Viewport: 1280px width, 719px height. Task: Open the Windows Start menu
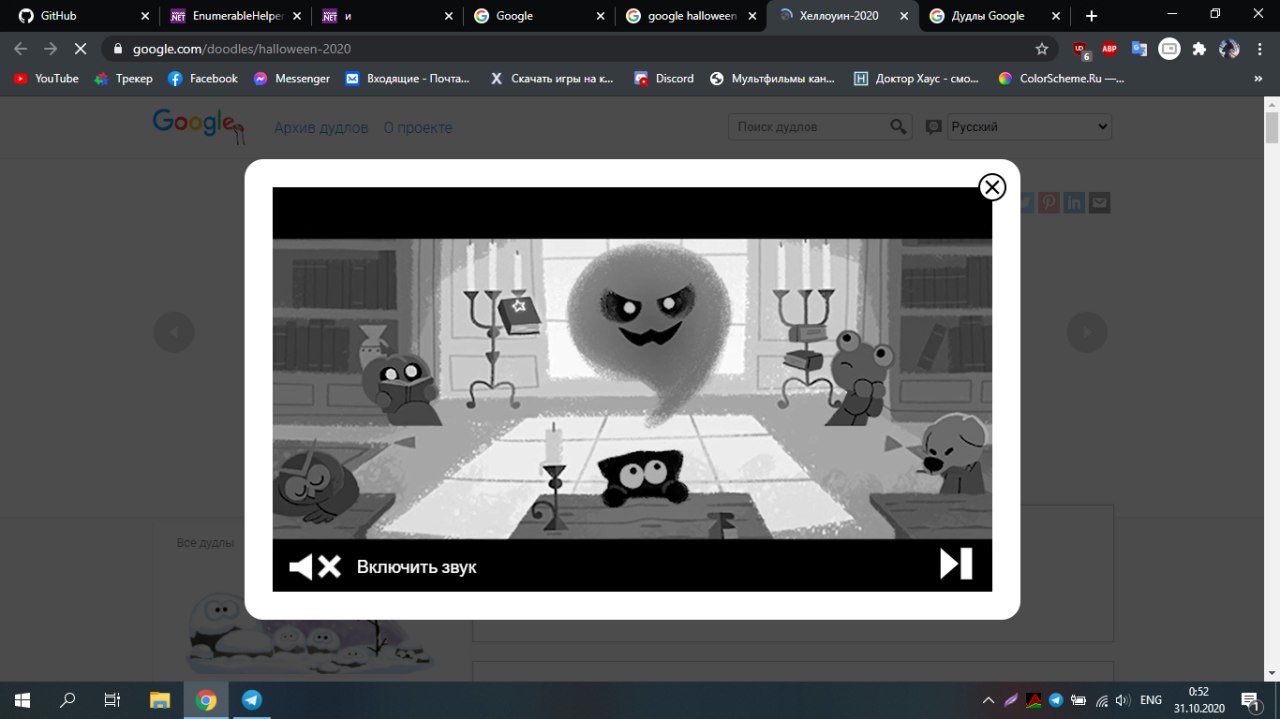[22, 700]
